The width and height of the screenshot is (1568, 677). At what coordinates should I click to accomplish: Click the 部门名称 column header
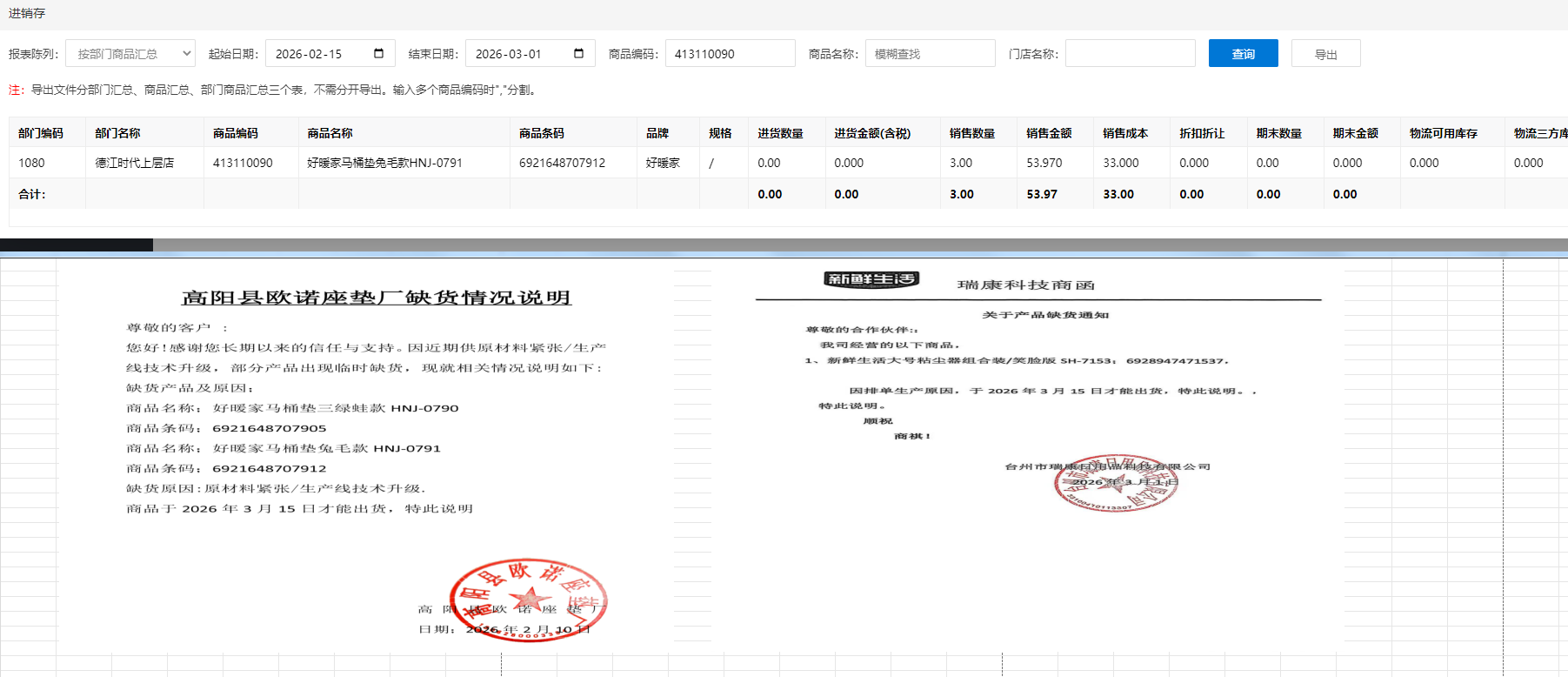(117, 133)
